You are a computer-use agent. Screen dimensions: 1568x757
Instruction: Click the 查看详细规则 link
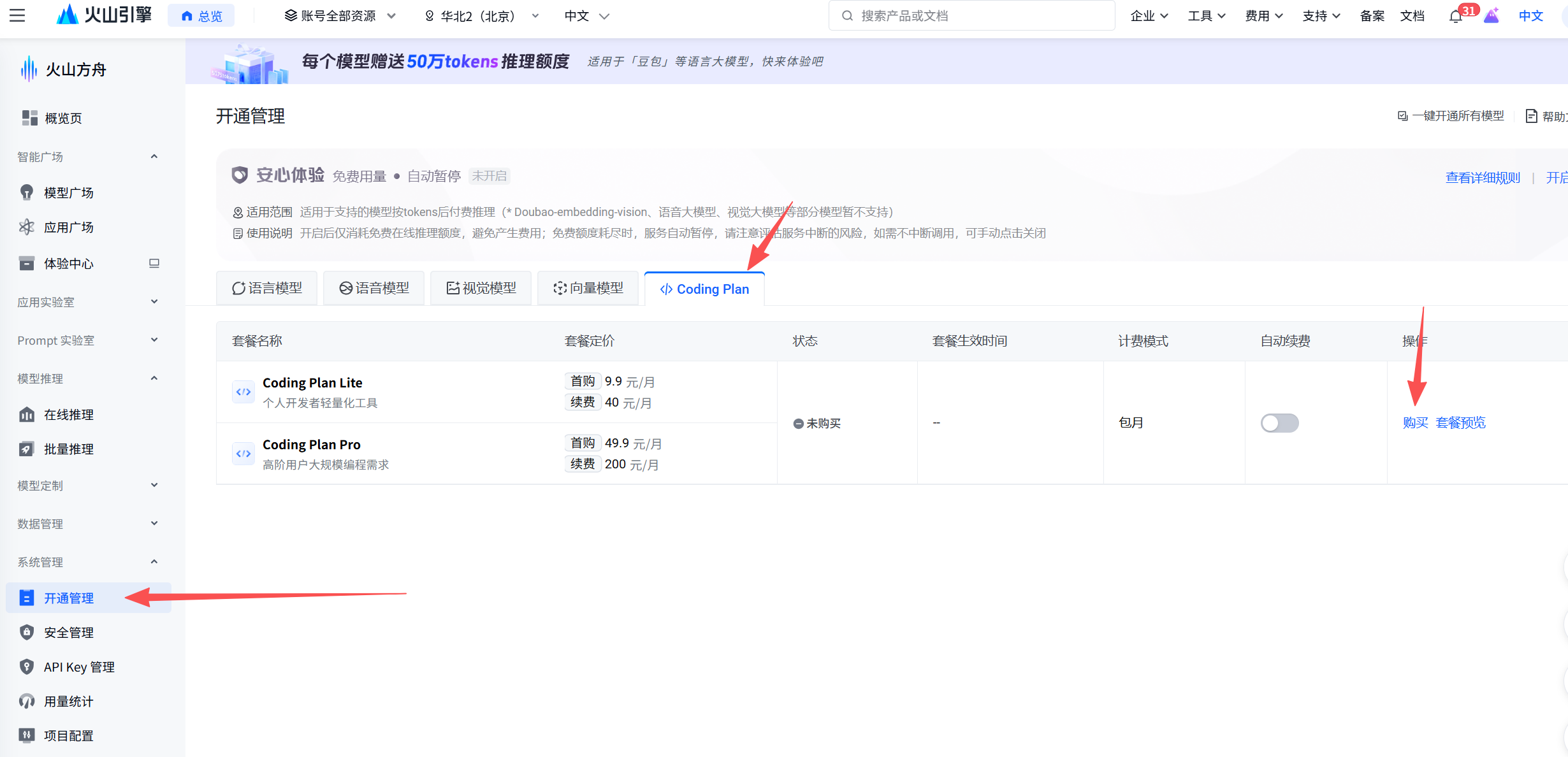[1482, 178]
